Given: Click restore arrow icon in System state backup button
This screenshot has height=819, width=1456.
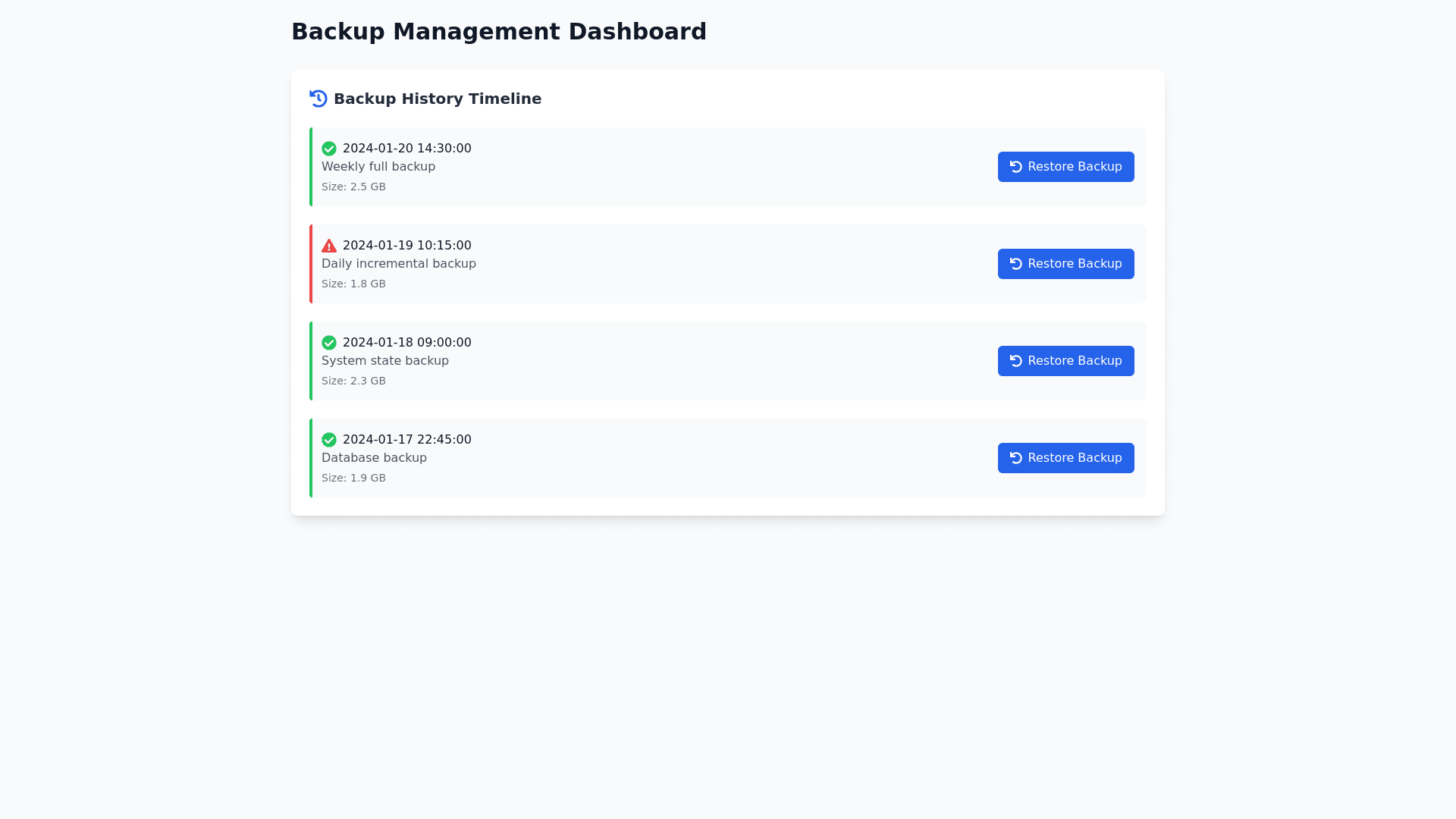Looking at the screenshot, I should pyautogui.click(x=1016, y=361).
